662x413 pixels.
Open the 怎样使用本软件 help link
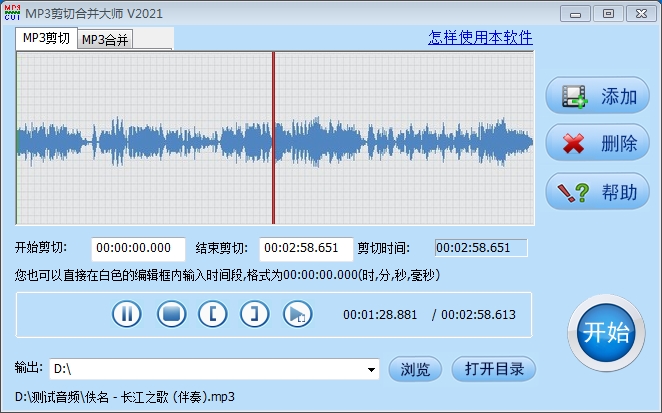pyautogui.click(x=480, y=38)
